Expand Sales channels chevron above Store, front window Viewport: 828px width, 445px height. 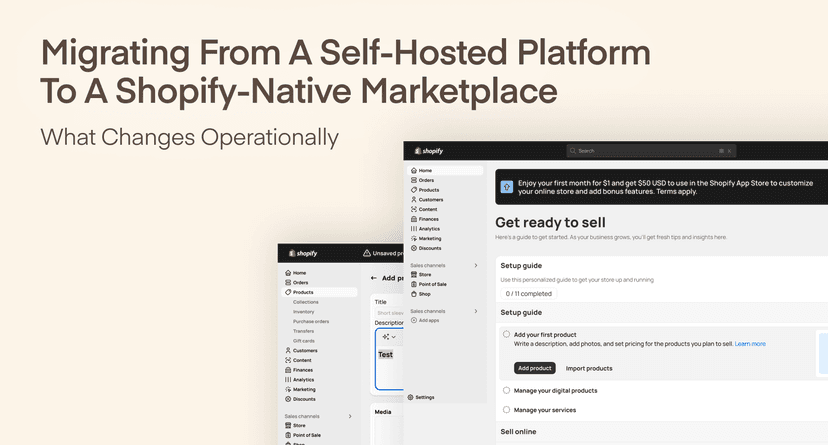coord(476,266)
